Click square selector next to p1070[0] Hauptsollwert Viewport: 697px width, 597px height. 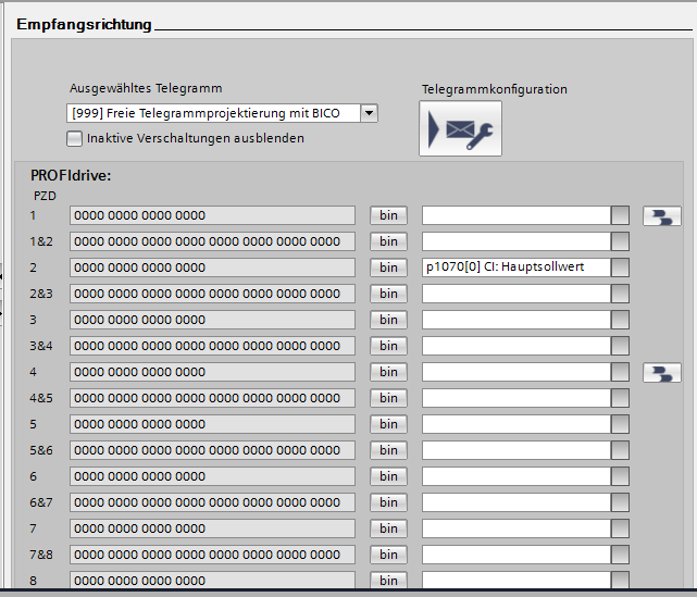(x=621, y=267)
